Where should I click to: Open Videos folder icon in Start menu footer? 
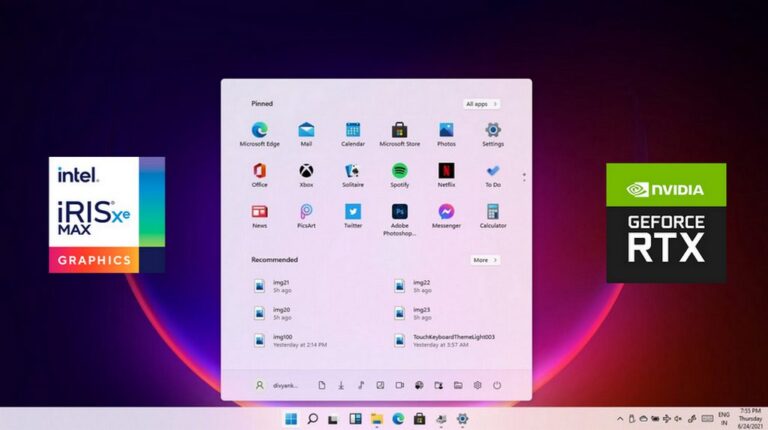click(x=400, y=385)
